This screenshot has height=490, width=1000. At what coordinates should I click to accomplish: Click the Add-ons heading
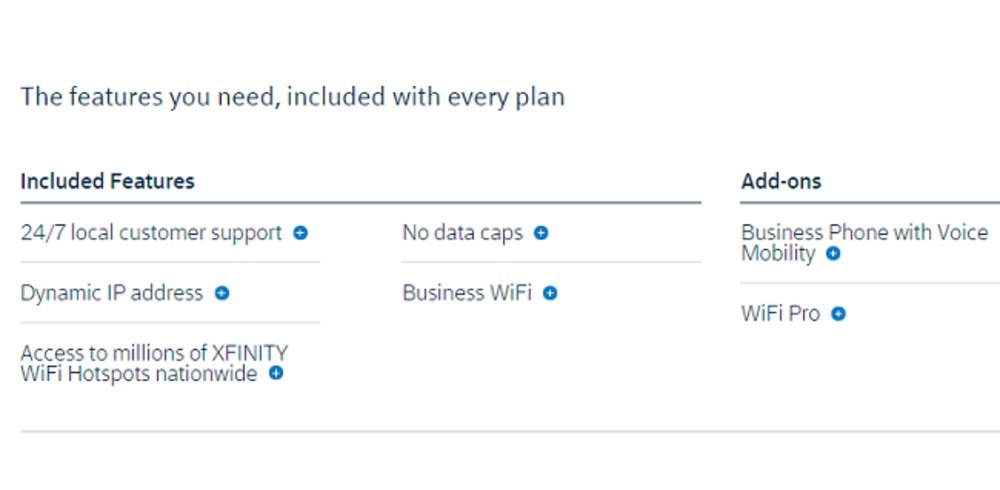781,181
